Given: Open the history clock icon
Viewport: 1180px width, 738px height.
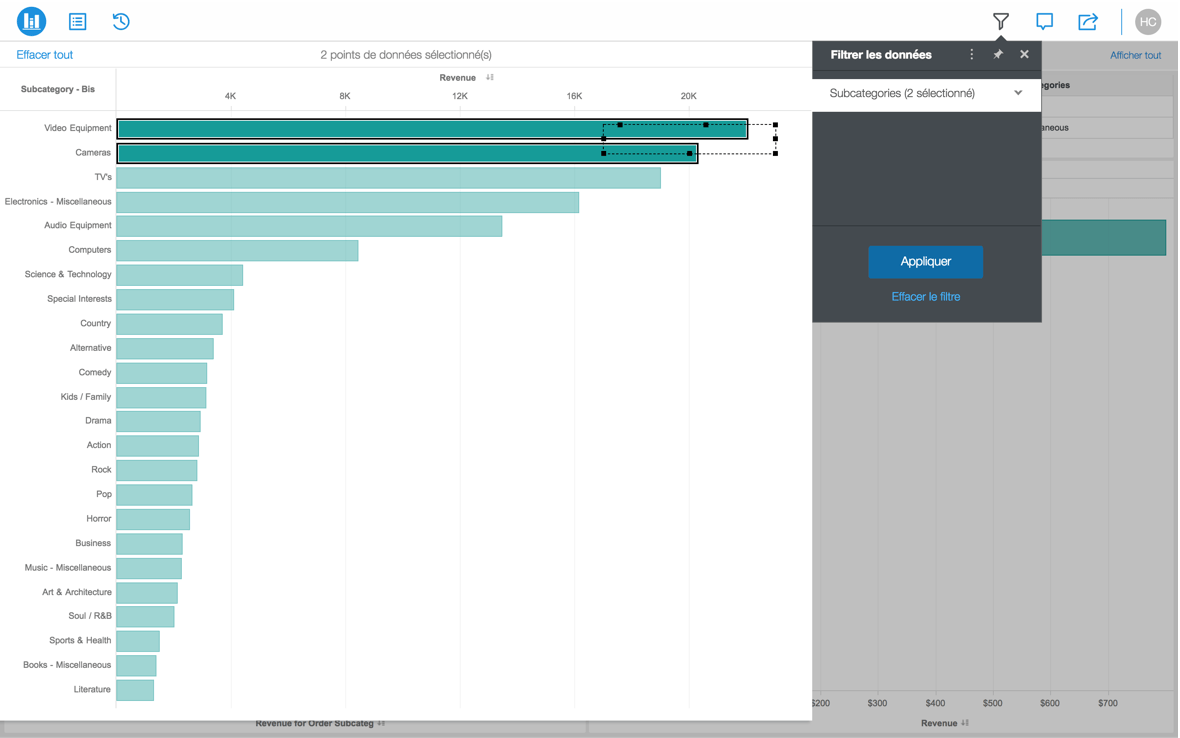Looking at the screenshot, I should pos(121,22).
